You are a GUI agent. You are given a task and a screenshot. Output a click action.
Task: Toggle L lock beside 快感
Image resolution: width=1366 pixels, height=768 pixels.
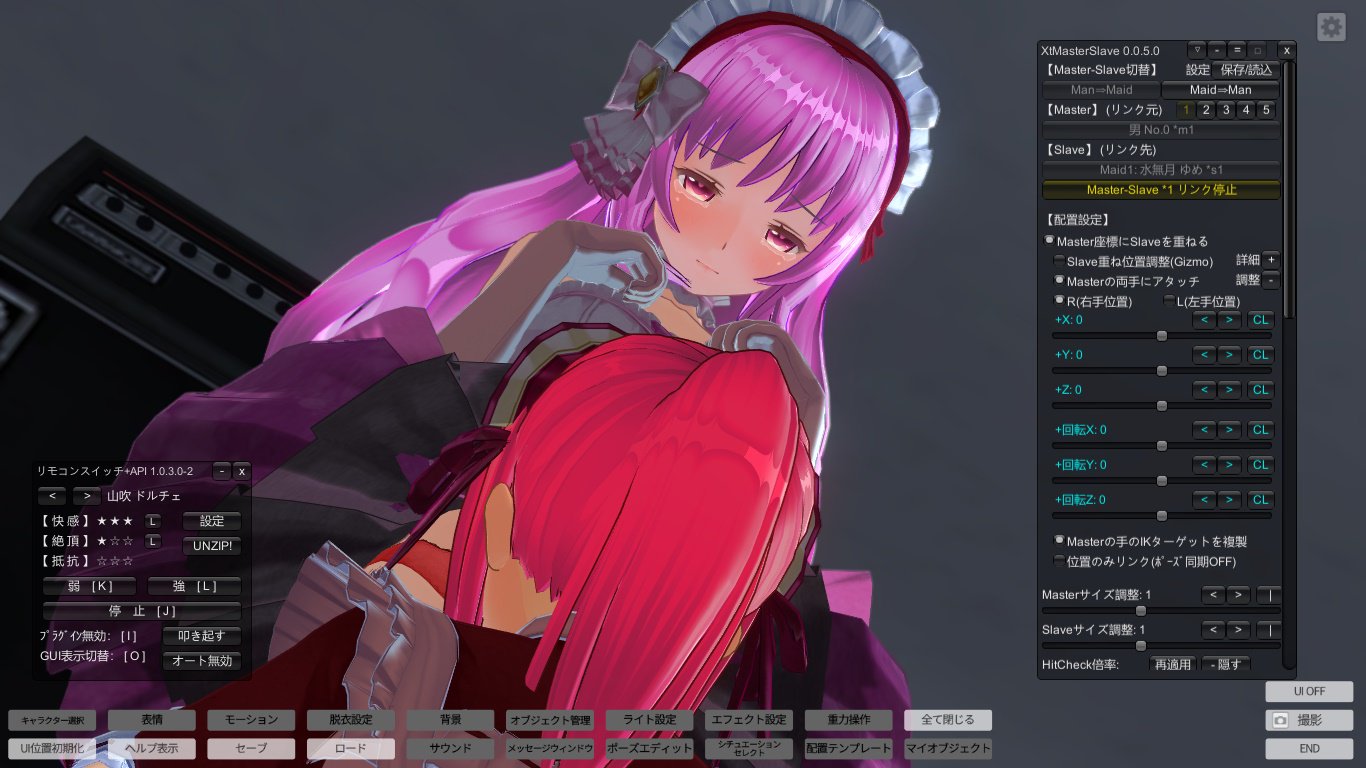152,521
